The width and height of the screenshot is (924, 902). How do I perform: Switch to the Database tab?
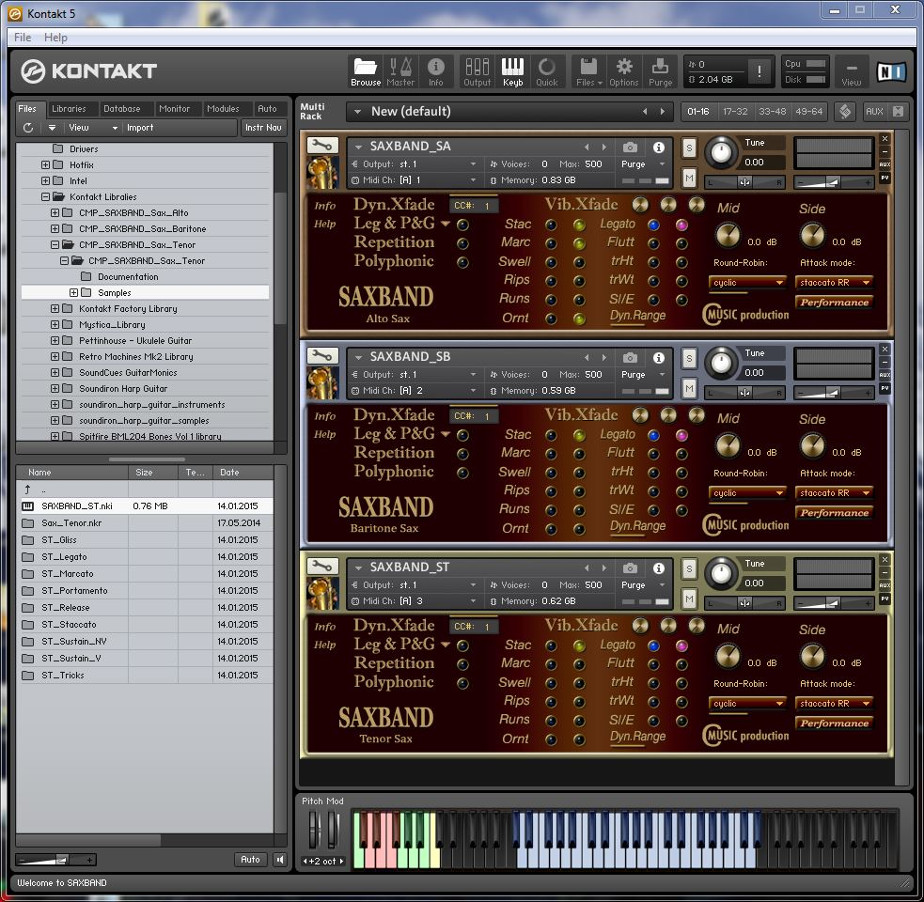point(122,108)
